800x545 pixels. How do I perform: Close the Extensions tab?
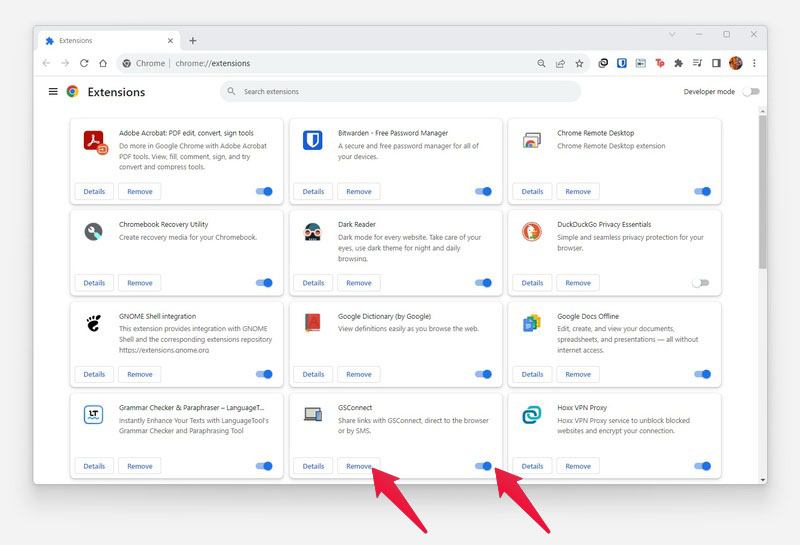tap(170, 40)
